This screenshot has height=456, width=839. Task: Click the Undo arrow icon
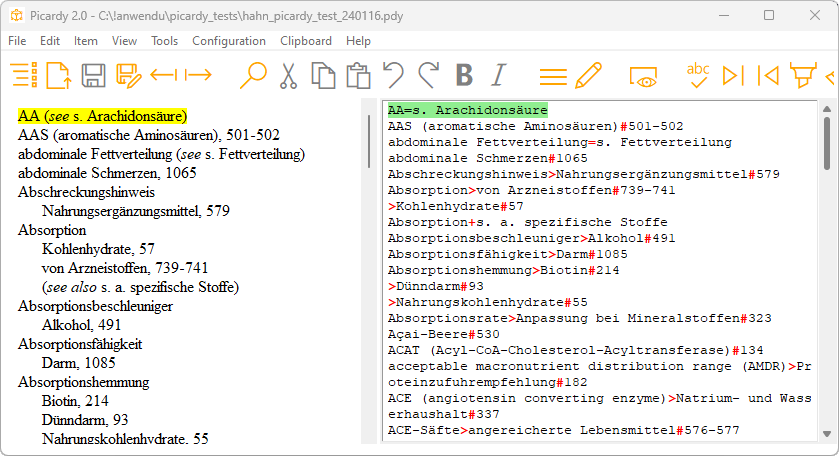point(393,75)
